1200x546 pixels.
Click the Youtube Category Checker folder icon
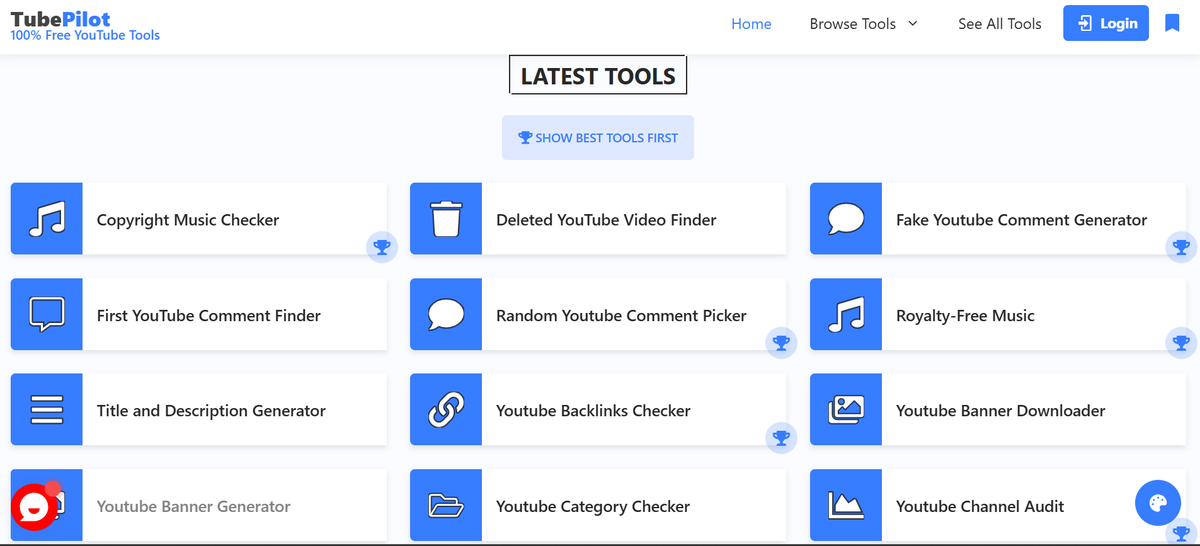[x=446, y=506]
